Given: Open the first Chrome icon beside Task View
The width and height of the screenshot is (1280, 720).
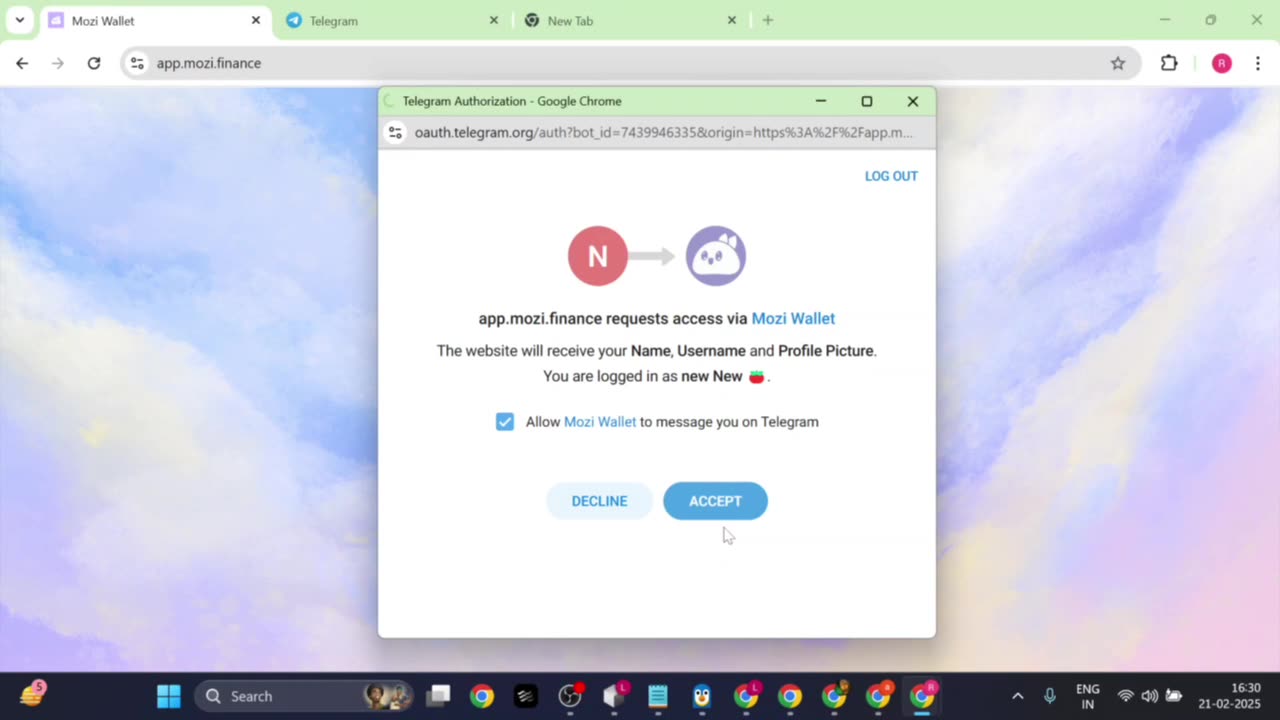Looking at the screenshot, I should [482, 696].
